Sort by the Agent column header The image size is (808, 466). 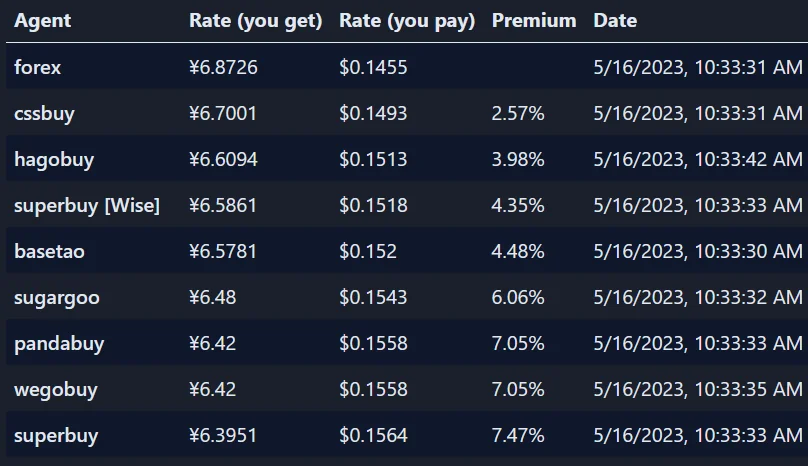pyautogui.click(x=42, y=21)
